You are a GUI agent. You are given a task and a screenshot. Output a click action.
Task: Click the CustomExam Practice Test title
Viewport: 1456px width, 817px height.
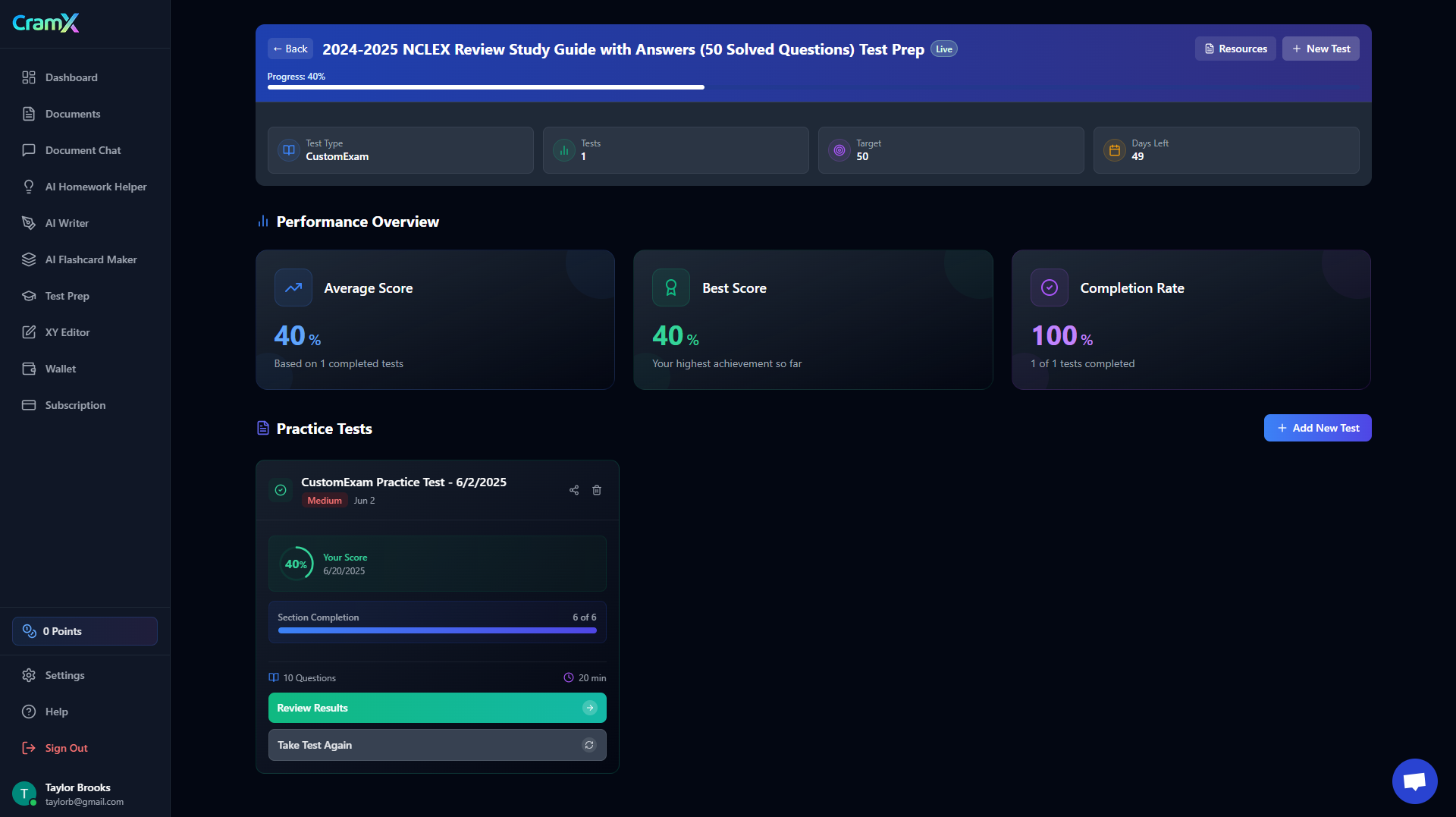point(403,482)
